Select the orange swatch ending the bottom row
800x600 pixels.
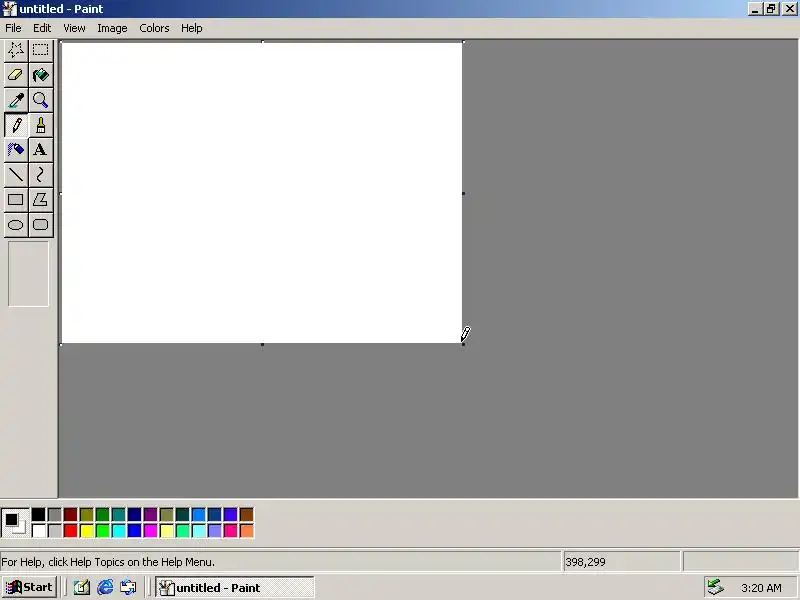point(246,531)
